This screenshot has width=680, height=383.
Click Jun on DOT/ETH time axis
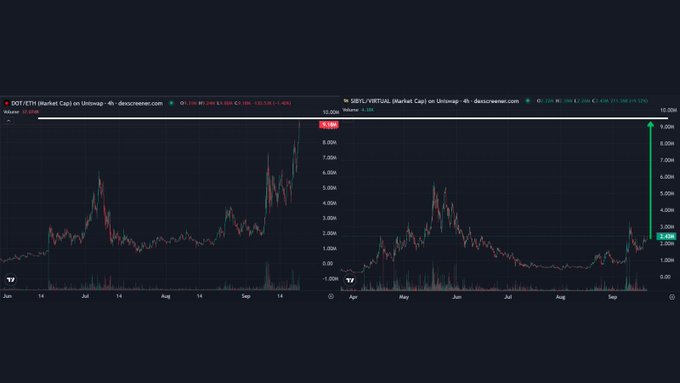point(7,296)
